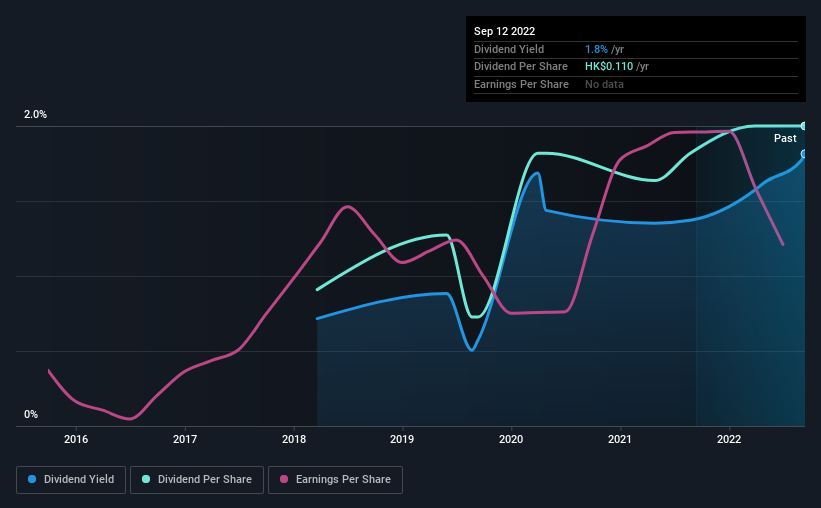Click the 2022 x-axis label

(x=729, y=439)
